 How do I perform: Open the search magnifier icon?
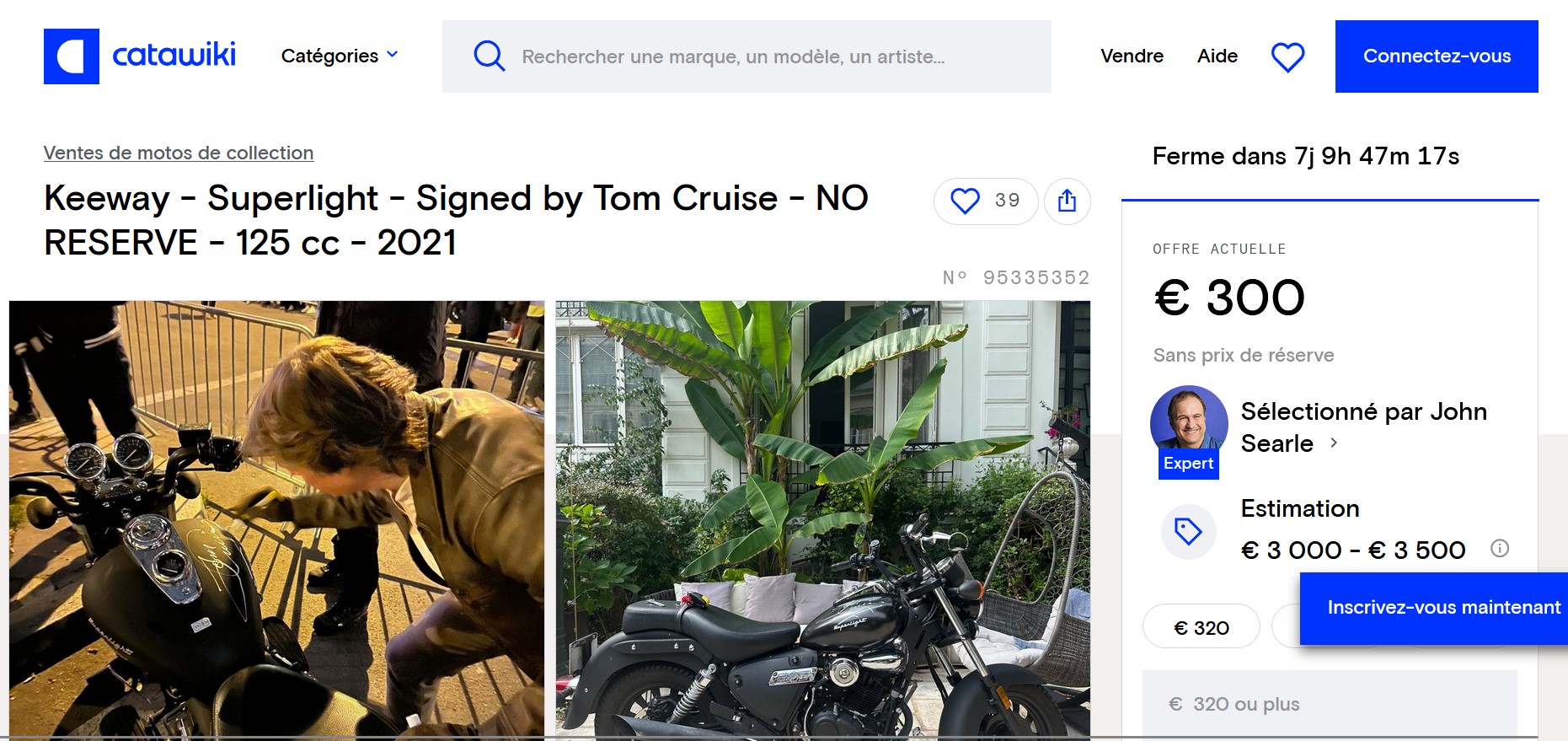[x=489, y=56]
